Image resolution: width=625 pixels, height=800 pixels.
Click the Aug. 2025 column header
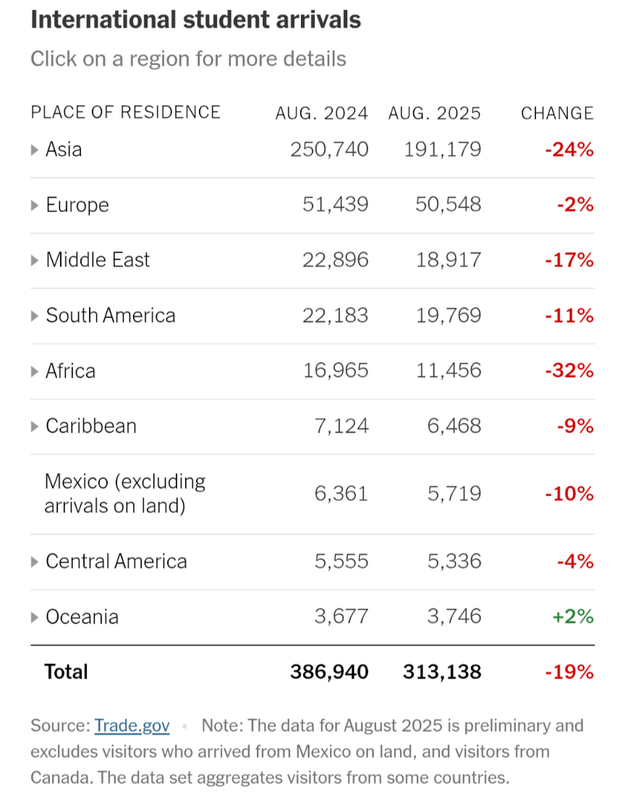point(434,113)
